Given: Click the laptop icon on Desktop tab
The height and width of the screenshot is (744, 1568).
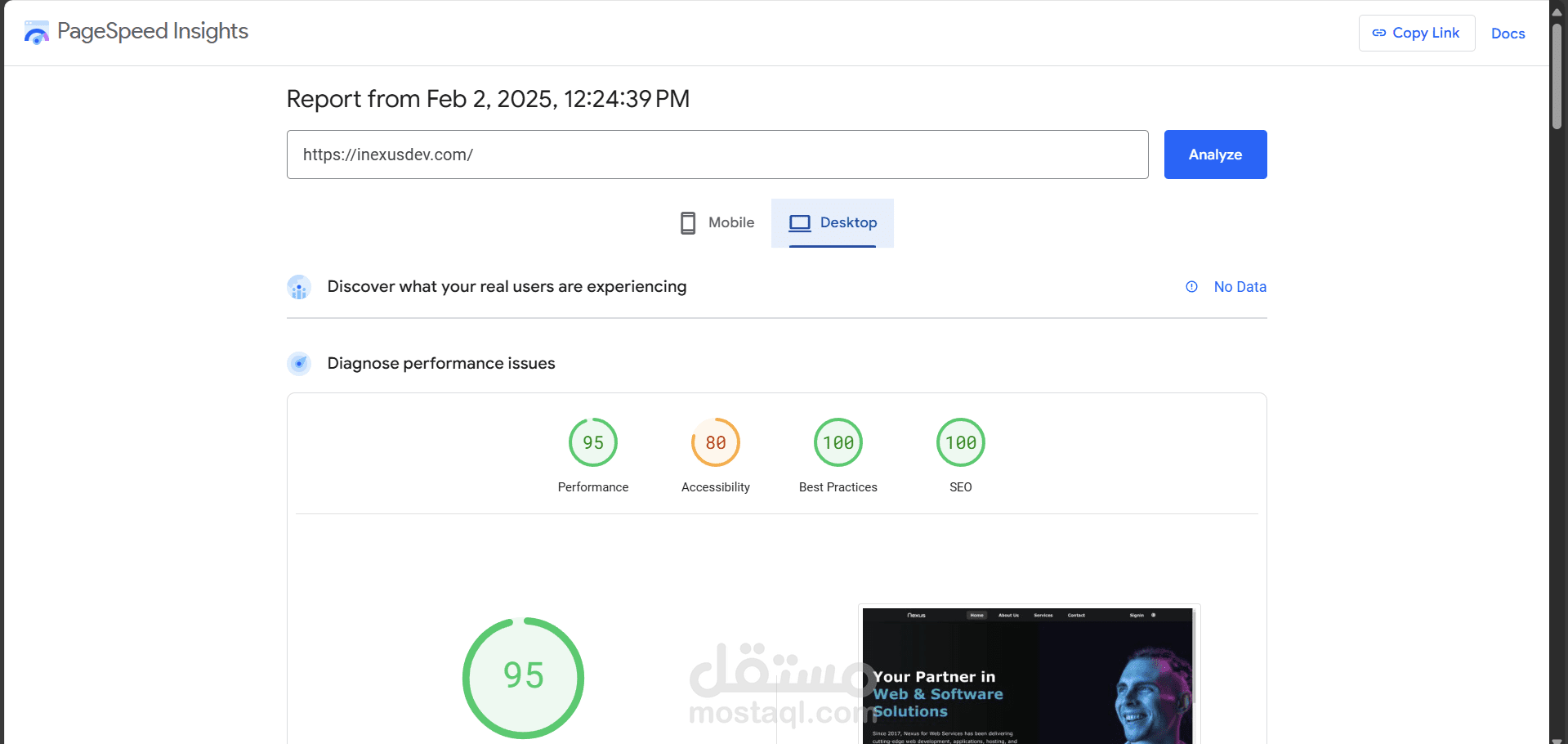Looking at the screenshot, I should click(x=798, y=222).
